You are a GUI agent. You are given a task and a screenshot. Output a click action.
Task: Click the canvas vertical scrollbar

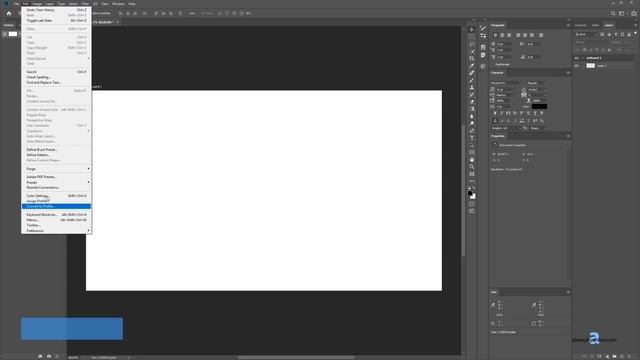pyautogui.click(x=463, y=190)
